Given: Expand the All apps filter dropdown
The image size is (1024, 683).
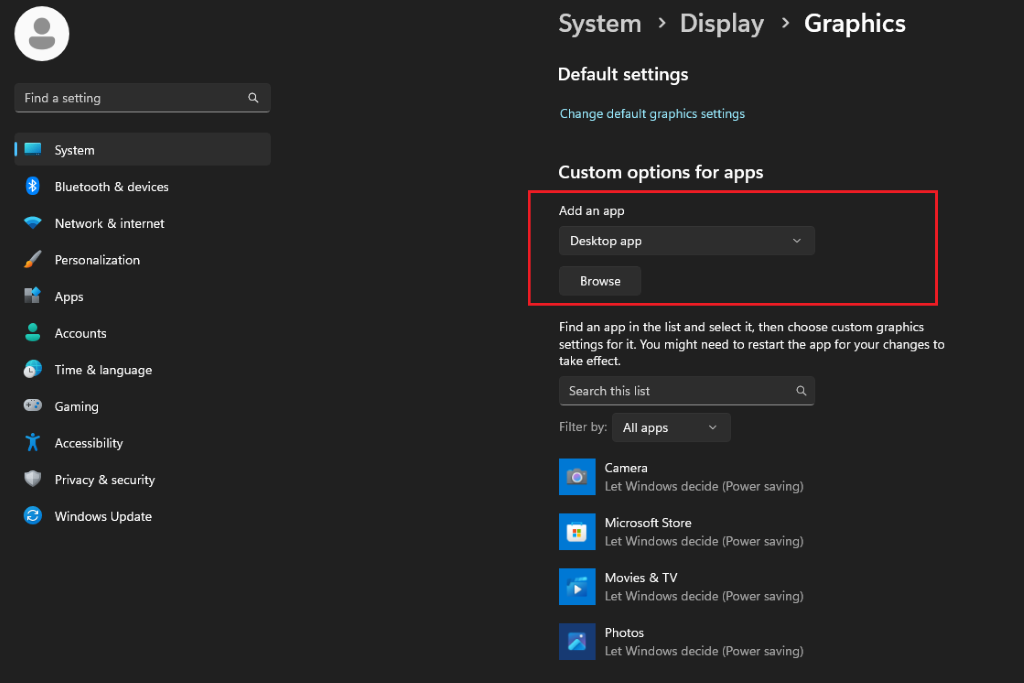Looking at the screenshot, I should pos(671,428).
